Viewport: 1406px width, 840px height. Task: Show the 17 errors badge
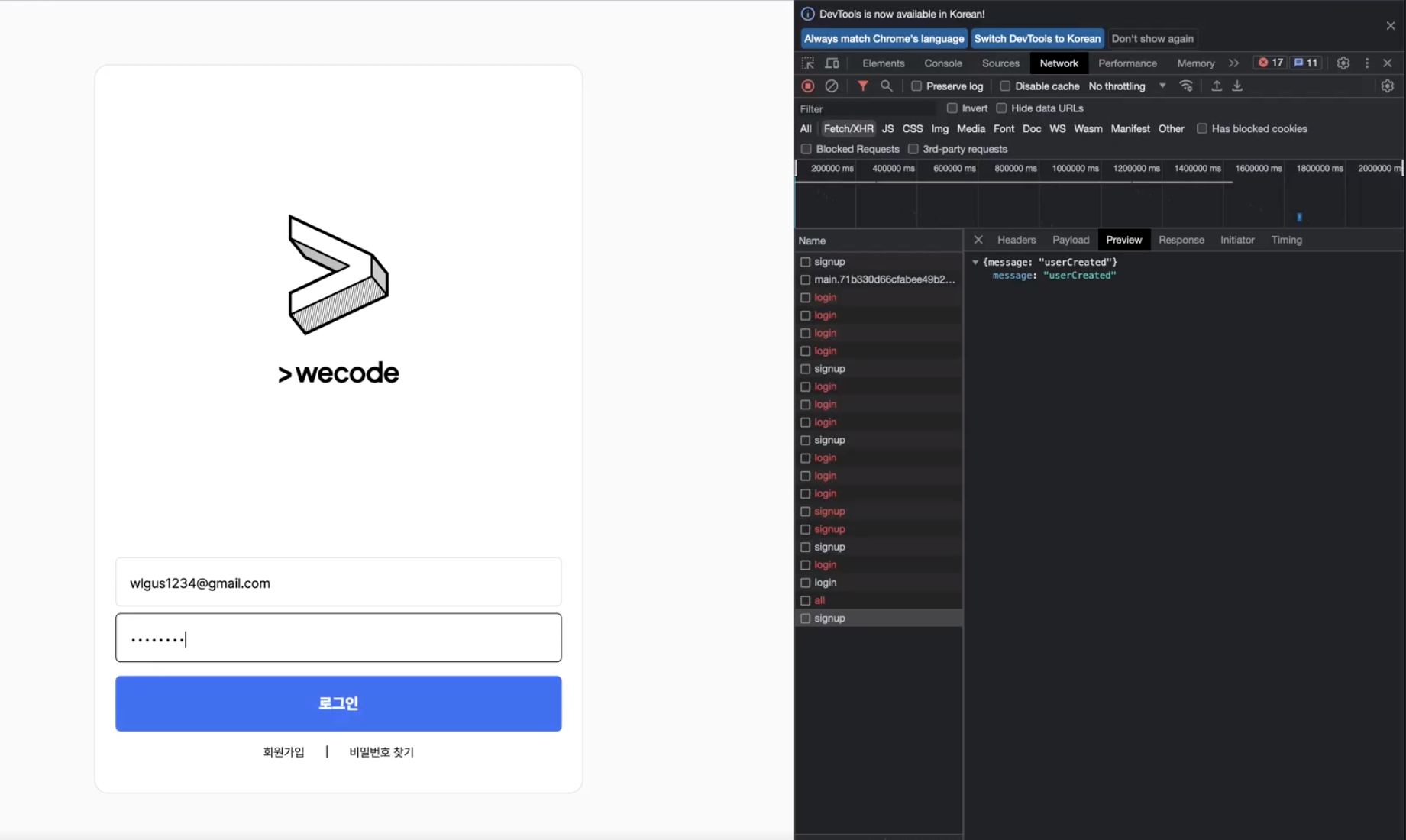(x=1271, y=63)
